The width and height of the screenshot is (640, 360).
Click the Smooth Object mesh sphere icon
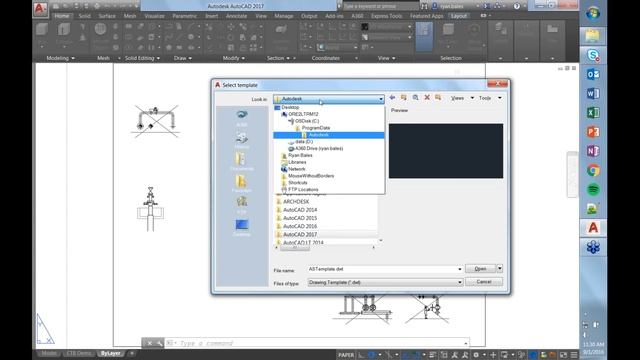(100, 29)
